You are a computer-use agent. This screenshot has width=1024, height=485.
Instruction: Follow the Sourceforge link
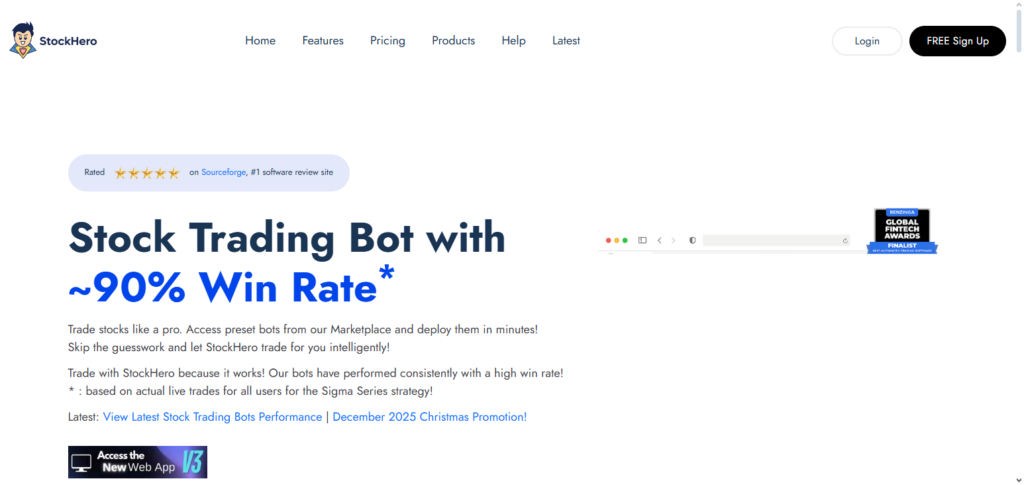223,173
